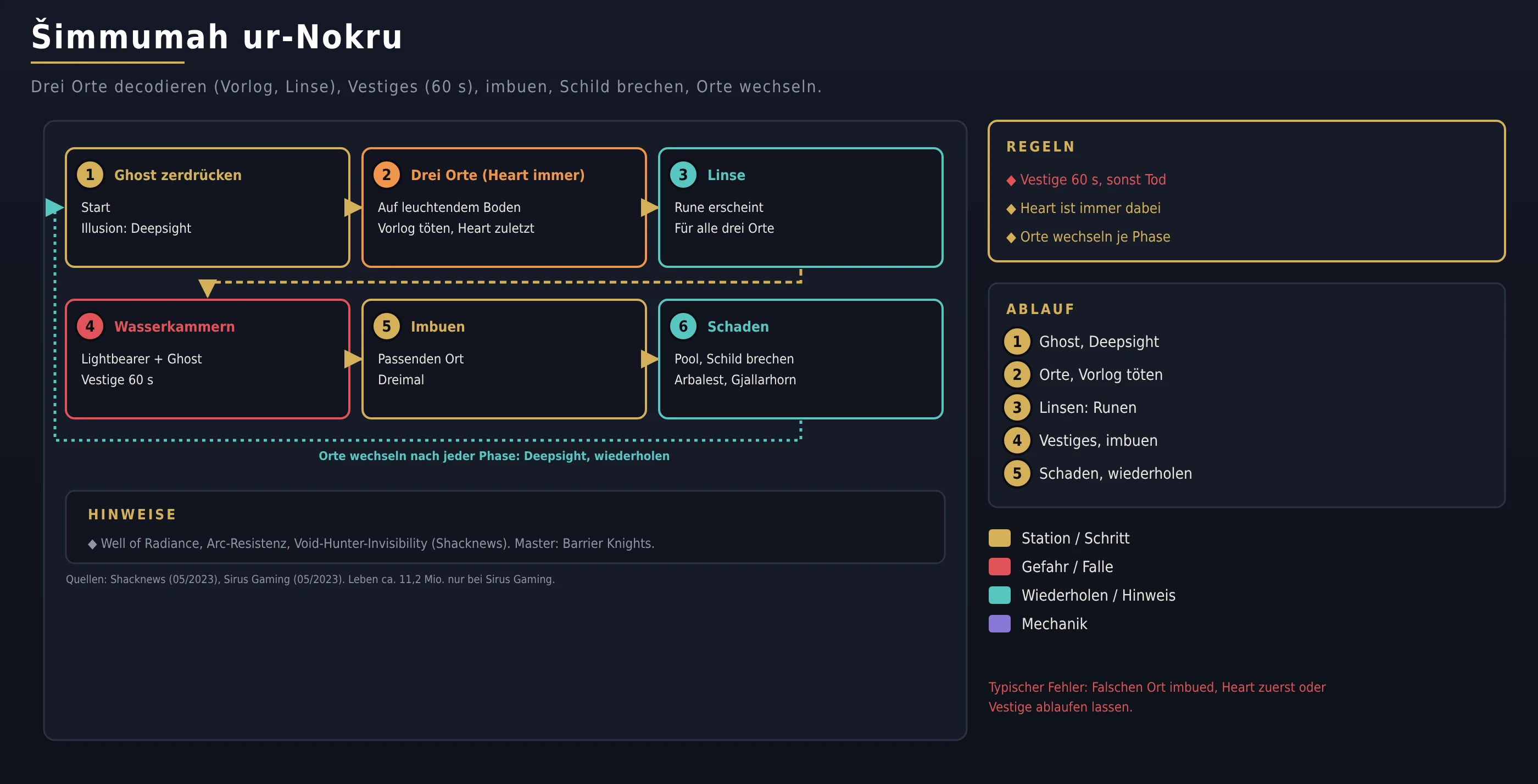Click the purple Mechanik legend swatch
The width and height of the screenshot is (1538, 784).
point(1000,624)
